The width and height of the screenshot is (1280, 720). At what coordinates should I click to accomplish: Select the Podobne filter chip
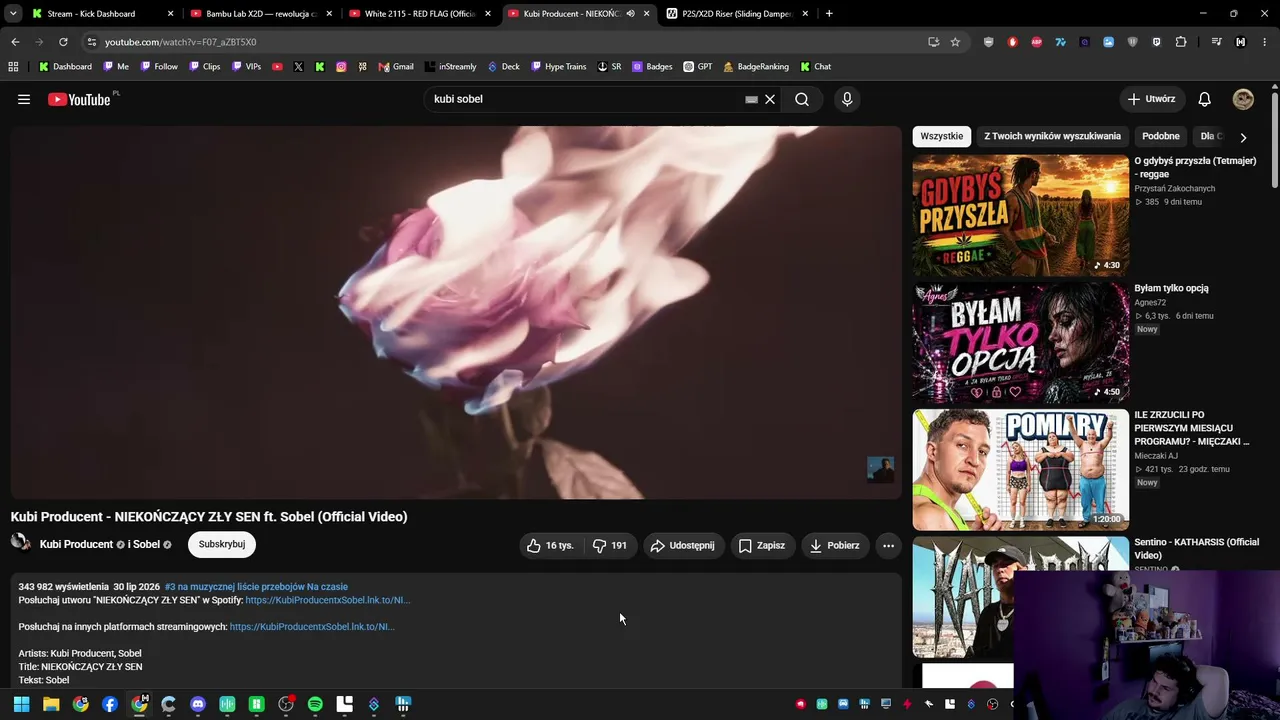tap(1161, 136)
